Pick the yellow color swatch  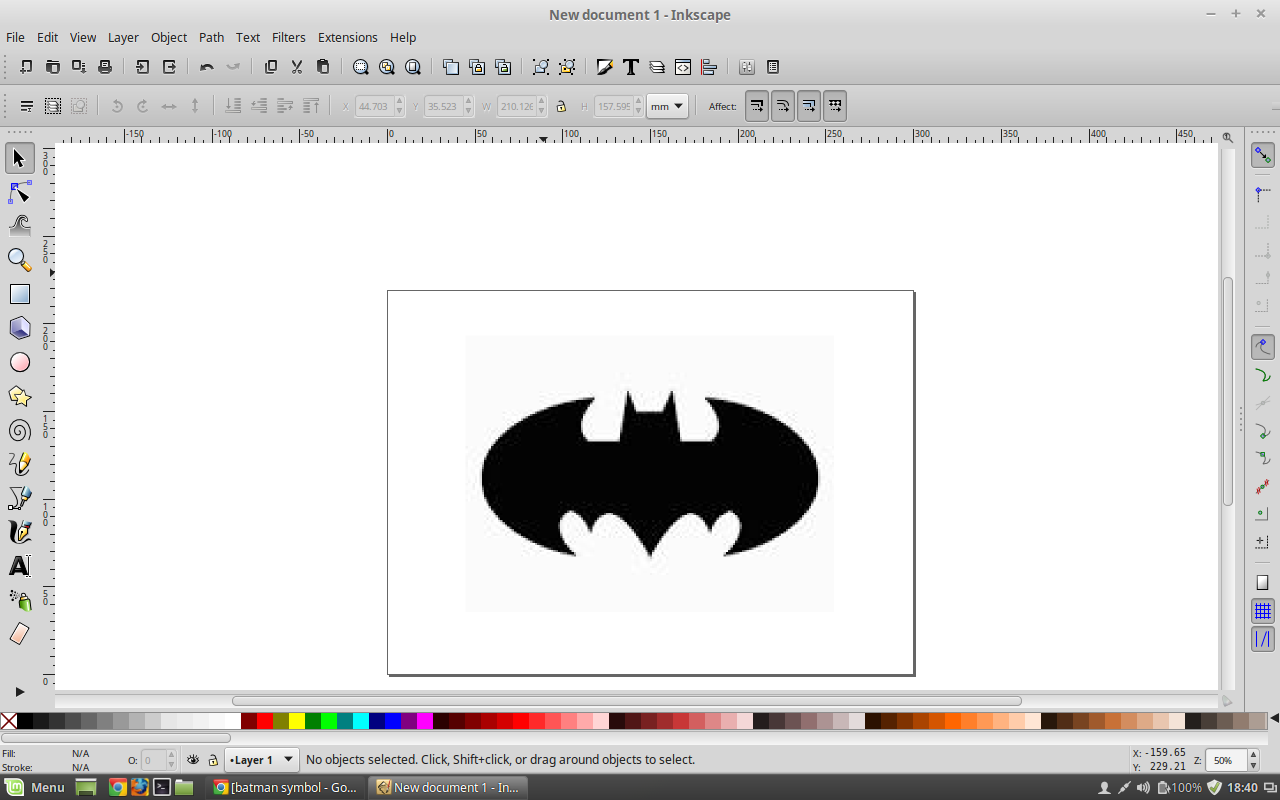pos(297,721)
